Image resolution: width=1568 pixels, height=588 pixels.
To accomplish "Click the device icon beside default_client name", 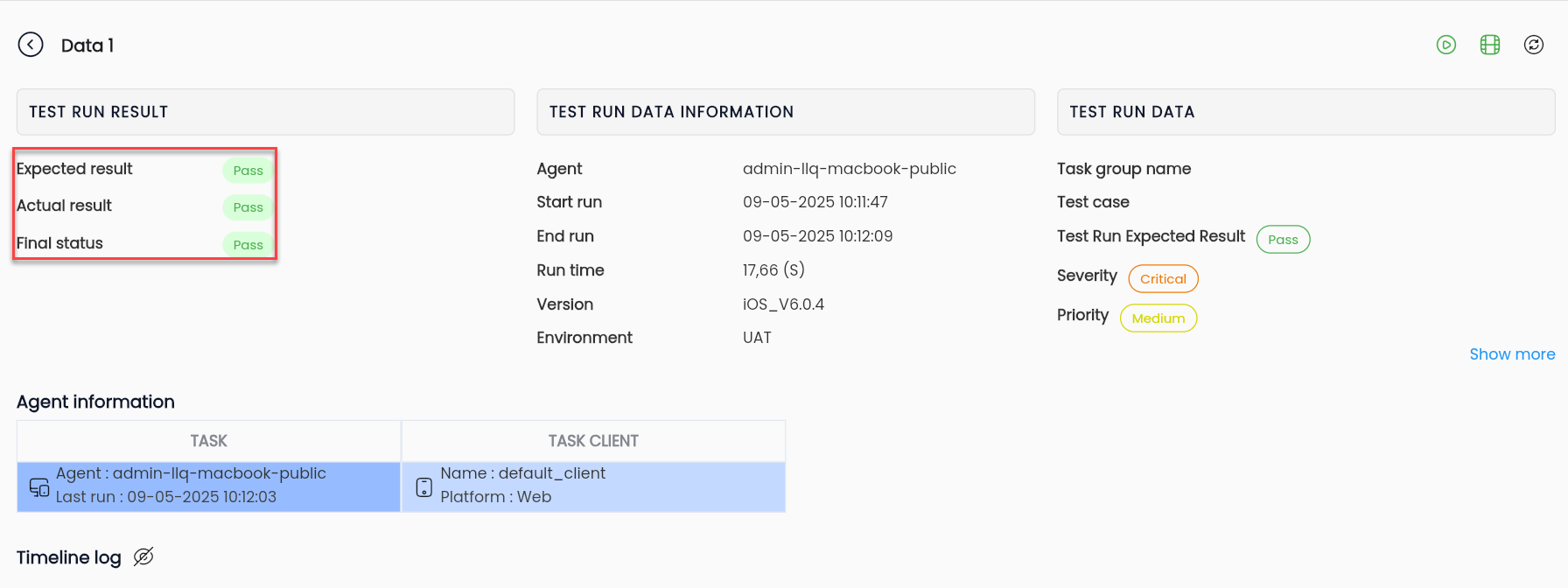I will point(424,487).
